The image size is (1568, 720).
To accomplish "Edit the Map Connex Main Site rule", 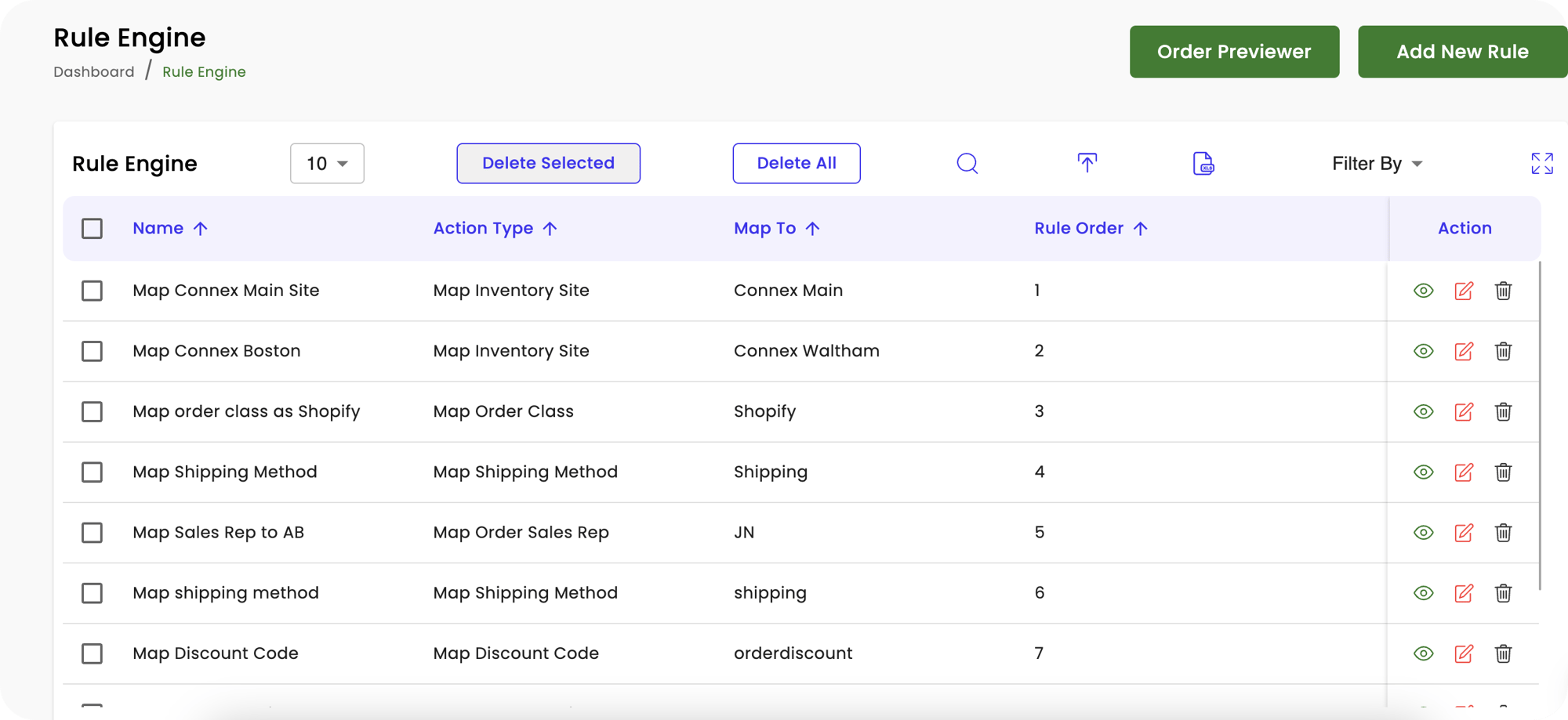I will pyautogui.click(x=1463, y=291).
